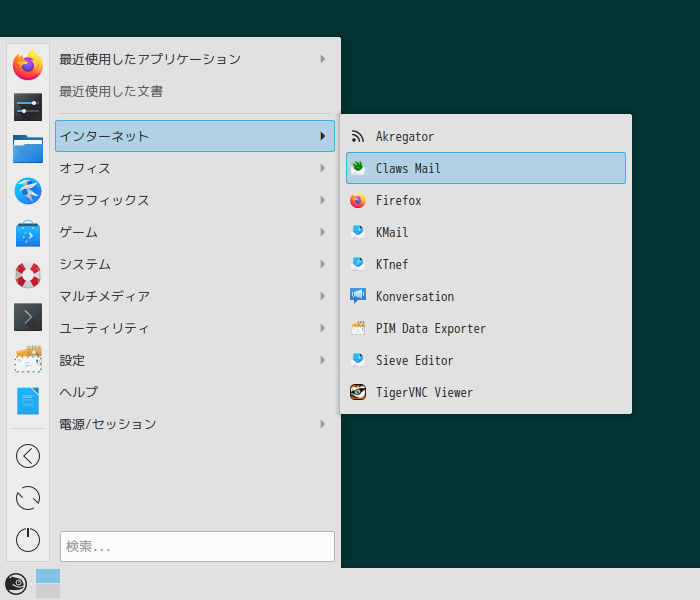Image resolution: width=700 pixels, height=600 pixels.
Task: Open the blue document writer icon
Action: (x=28, y=401)
